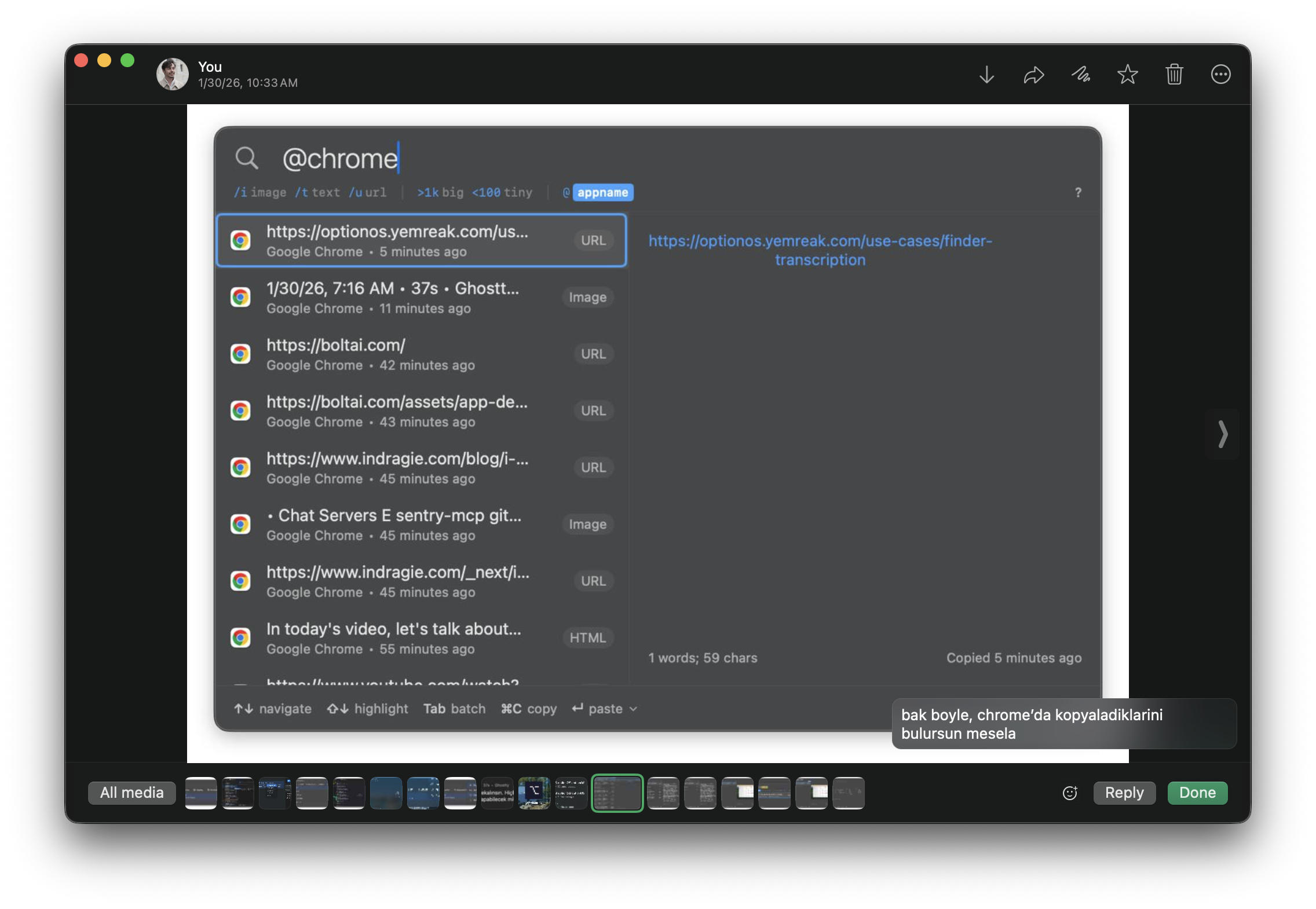Star this media item
This screenshot has height=909, width=1316.
tap(1128, 74)
